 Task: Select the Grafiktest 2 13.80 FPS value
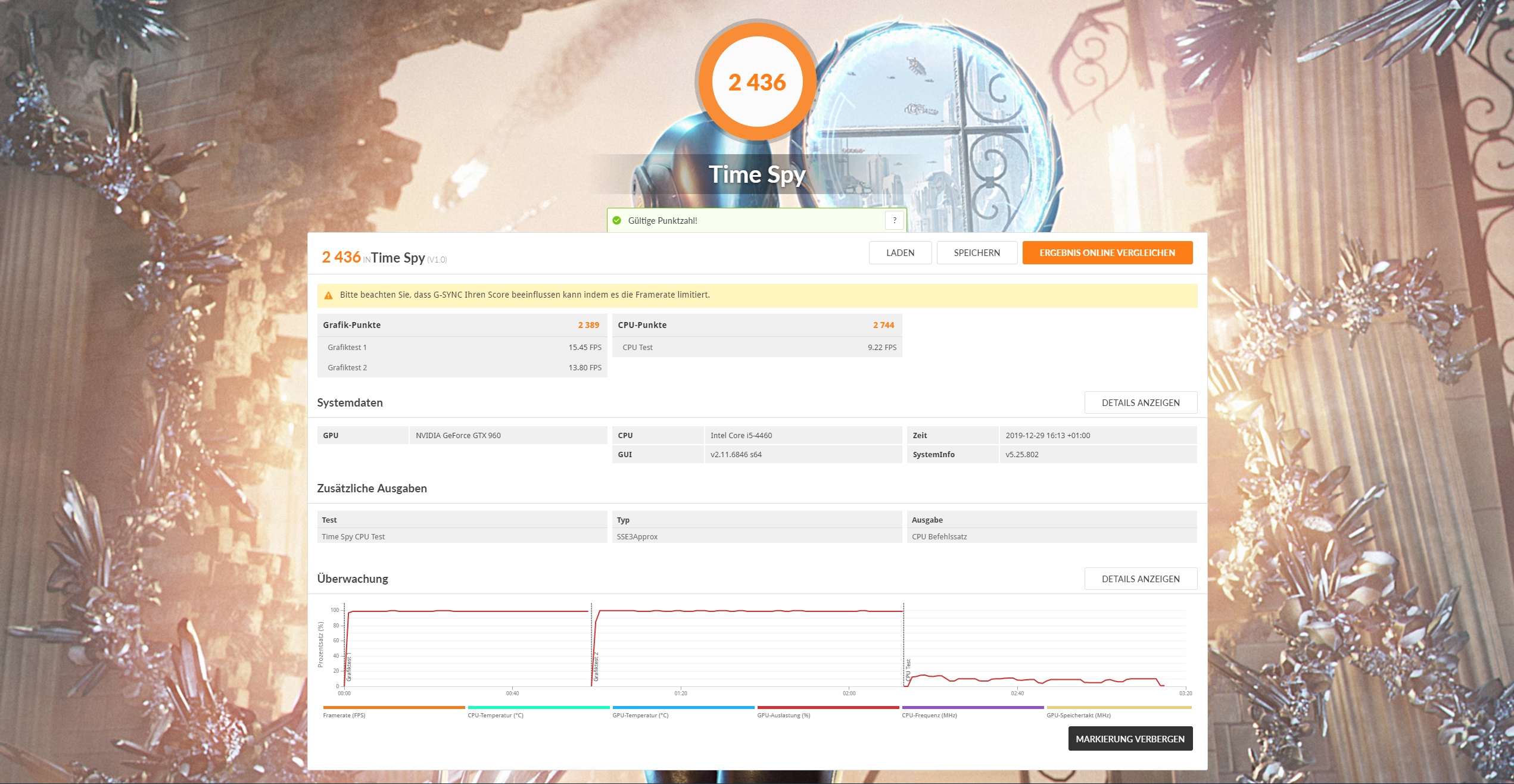[585, 367]
